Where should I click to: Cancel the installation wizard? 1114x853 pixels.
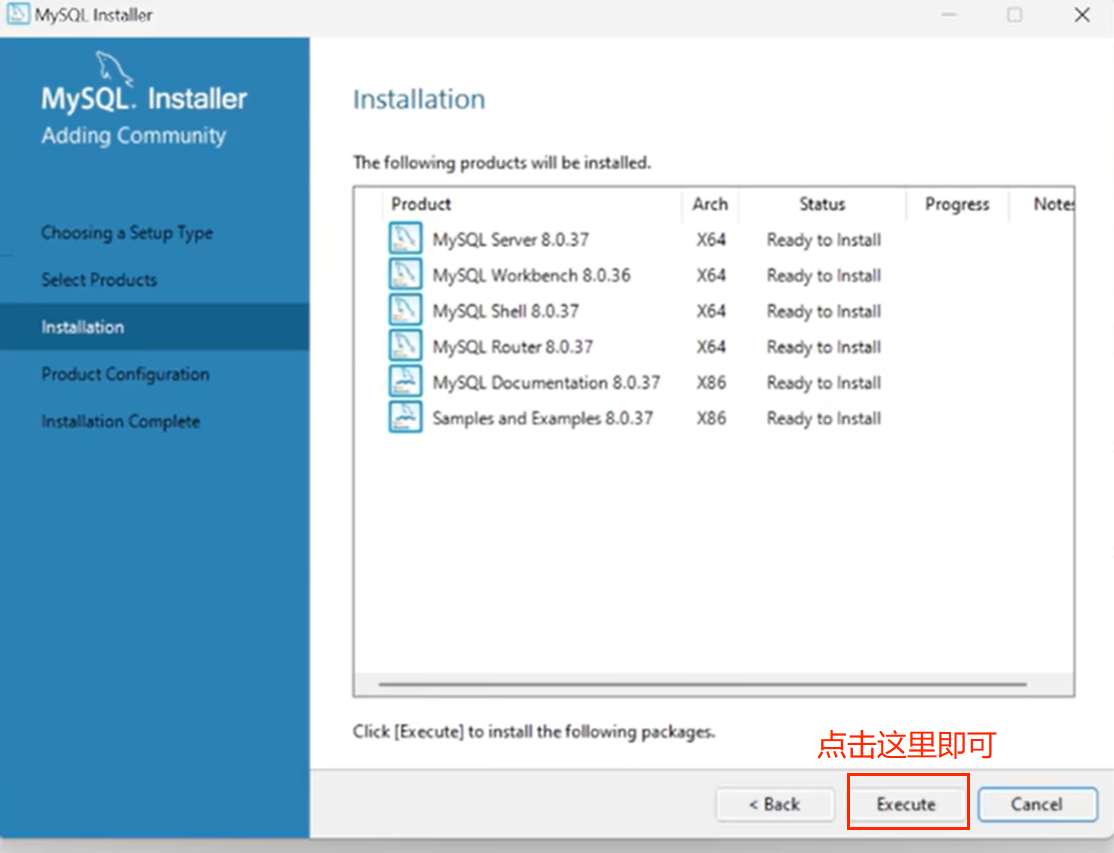click(x=1037, y=804)
